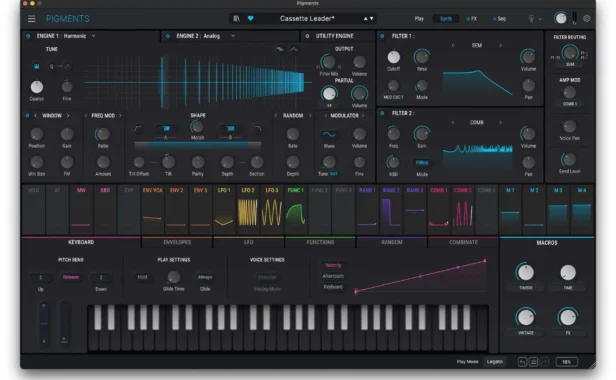Click the Filter 1 Cutoff knob

pos(393,57)
